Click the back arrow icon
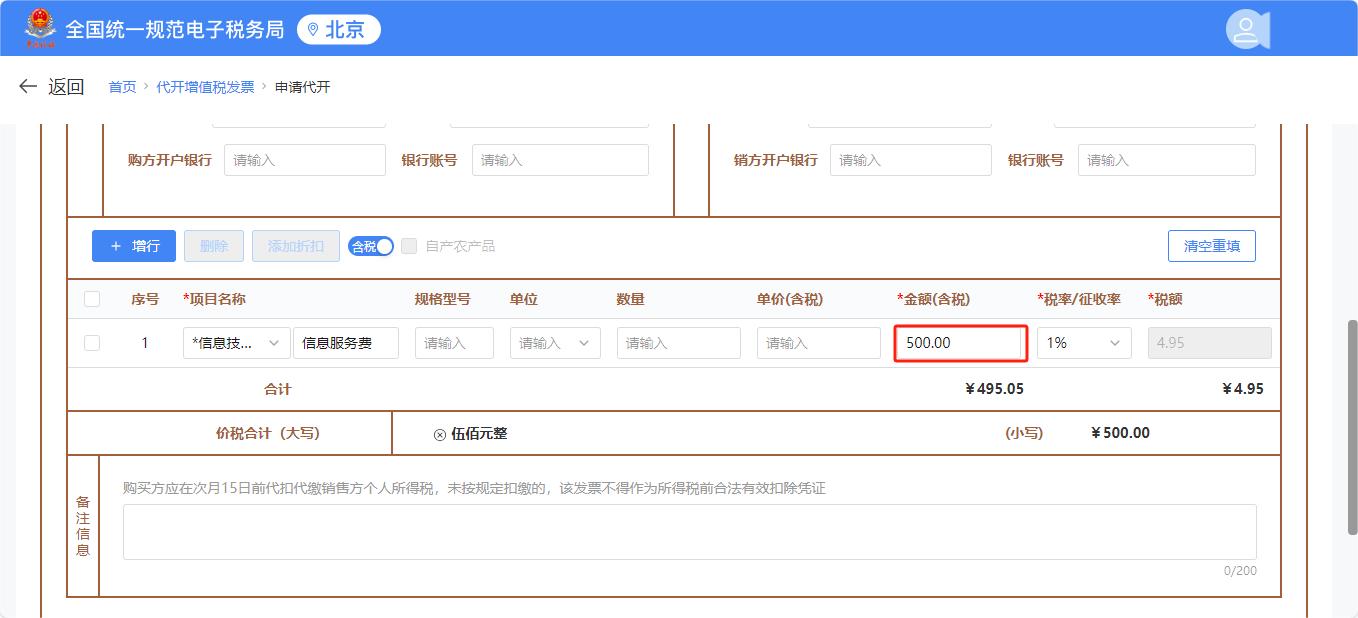 [28, 87]
